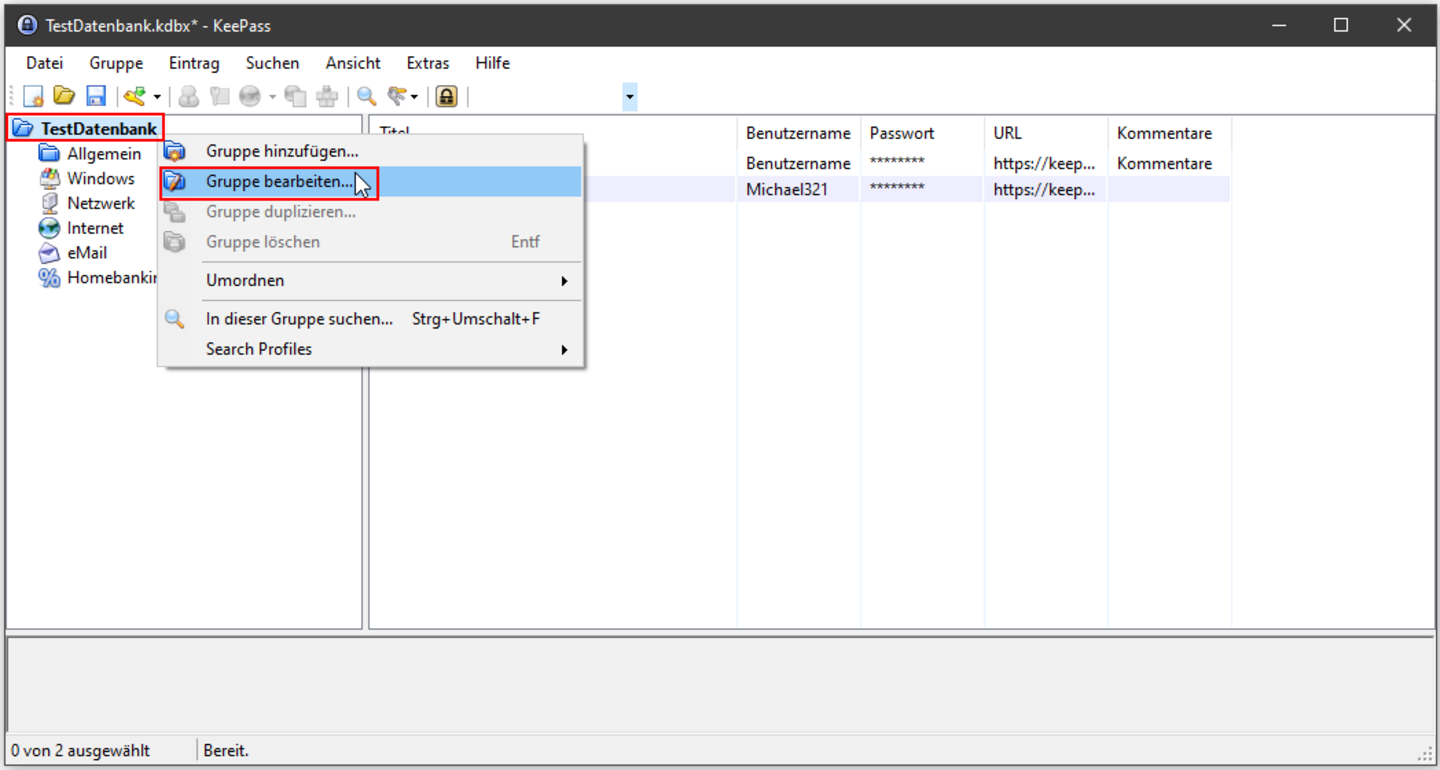Click the '0 von 2 ausgewählt' status text
The height and width of the screenshot is (770, 1440).
tap(80, 750)
